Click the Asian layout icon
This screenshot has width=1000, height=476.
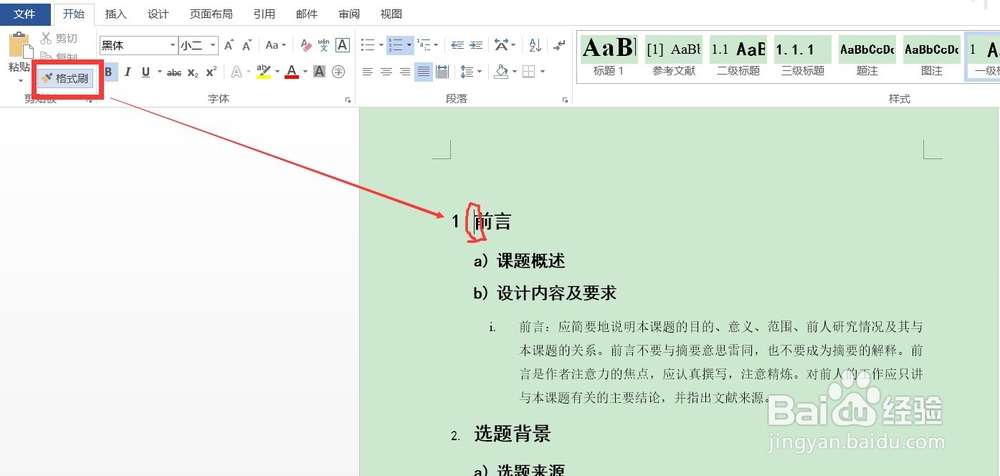click(502, 45)
